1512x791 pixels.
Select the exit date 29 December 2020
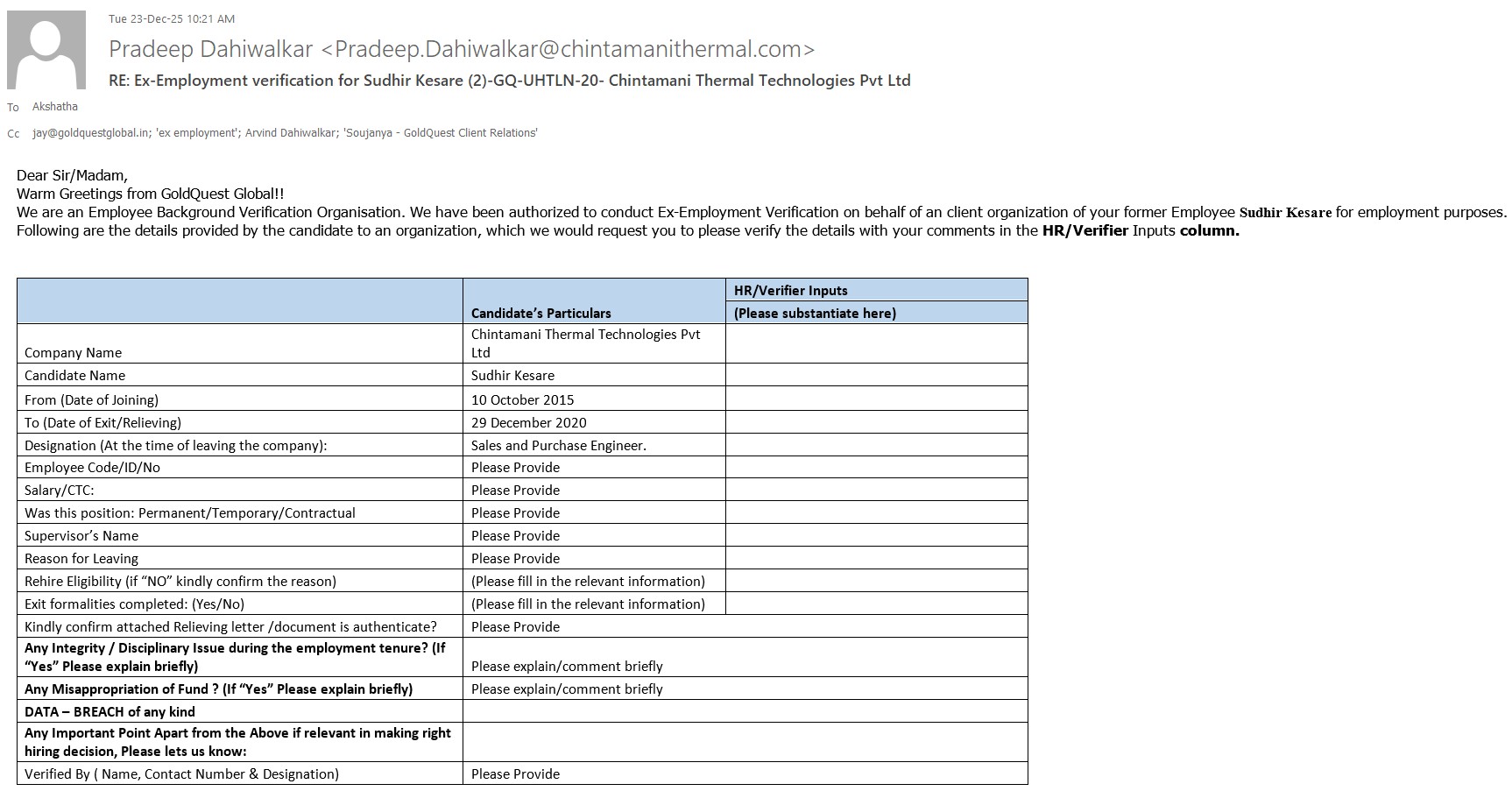[529, 422]
